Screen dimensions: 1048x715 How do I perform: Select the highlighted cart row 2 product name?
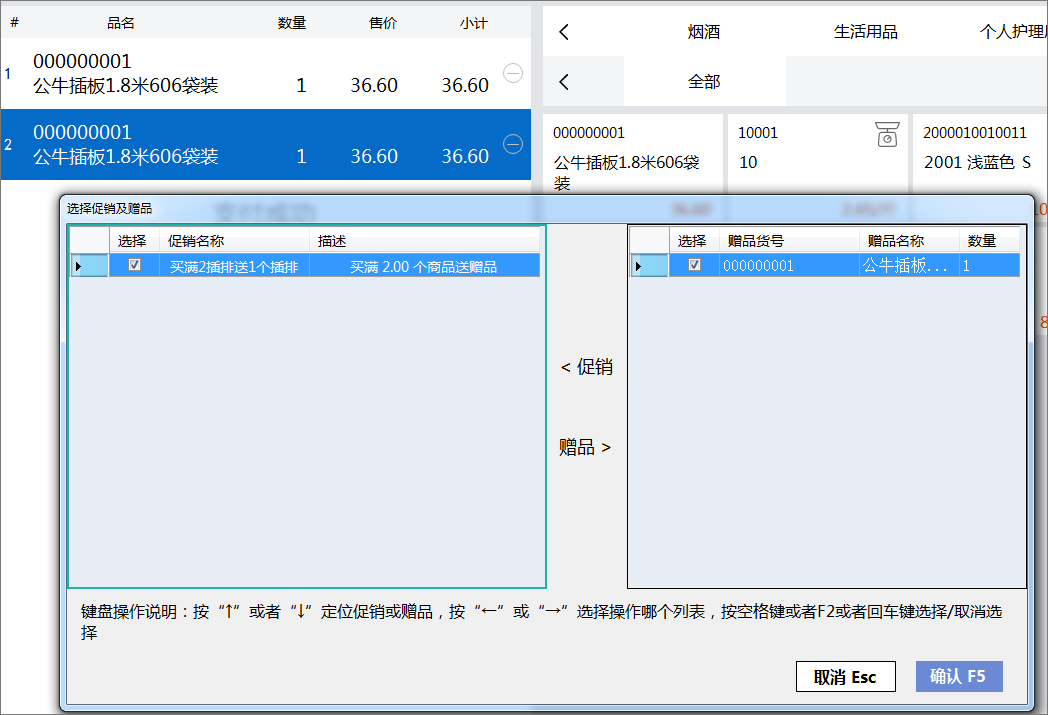[126, 156]
